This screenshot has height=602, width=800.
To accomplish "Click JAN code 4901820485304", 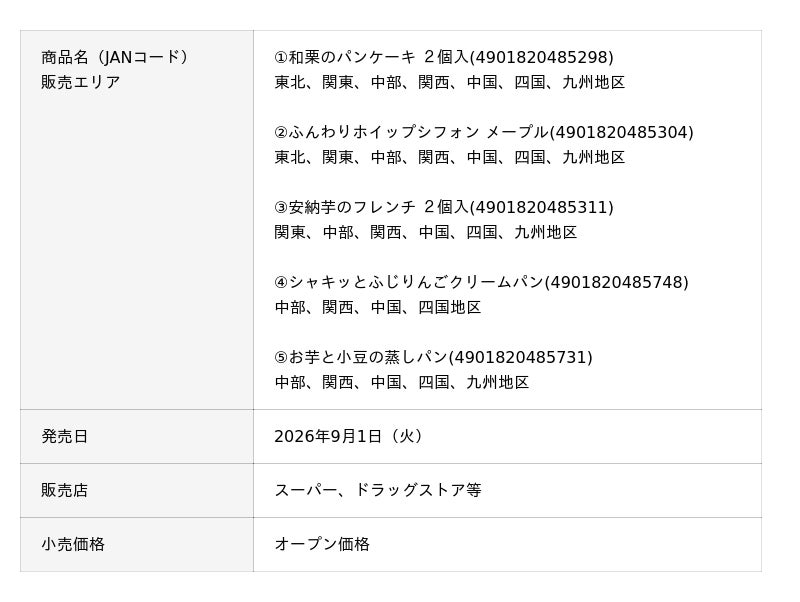I will pos(621,132).
